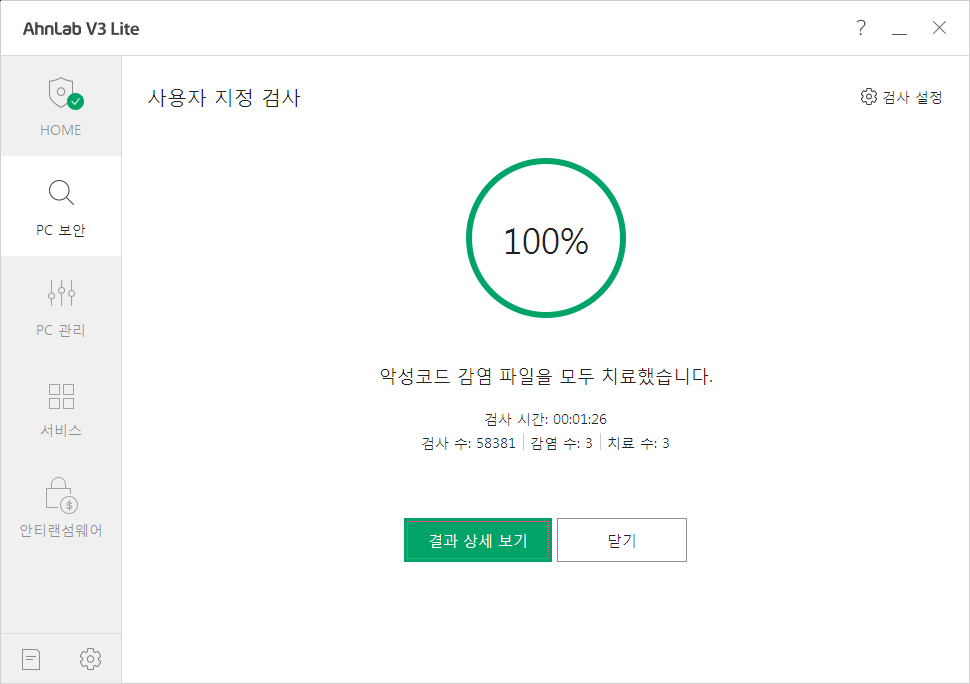Open settings gear at sidebar bottom

pos(90,659)
